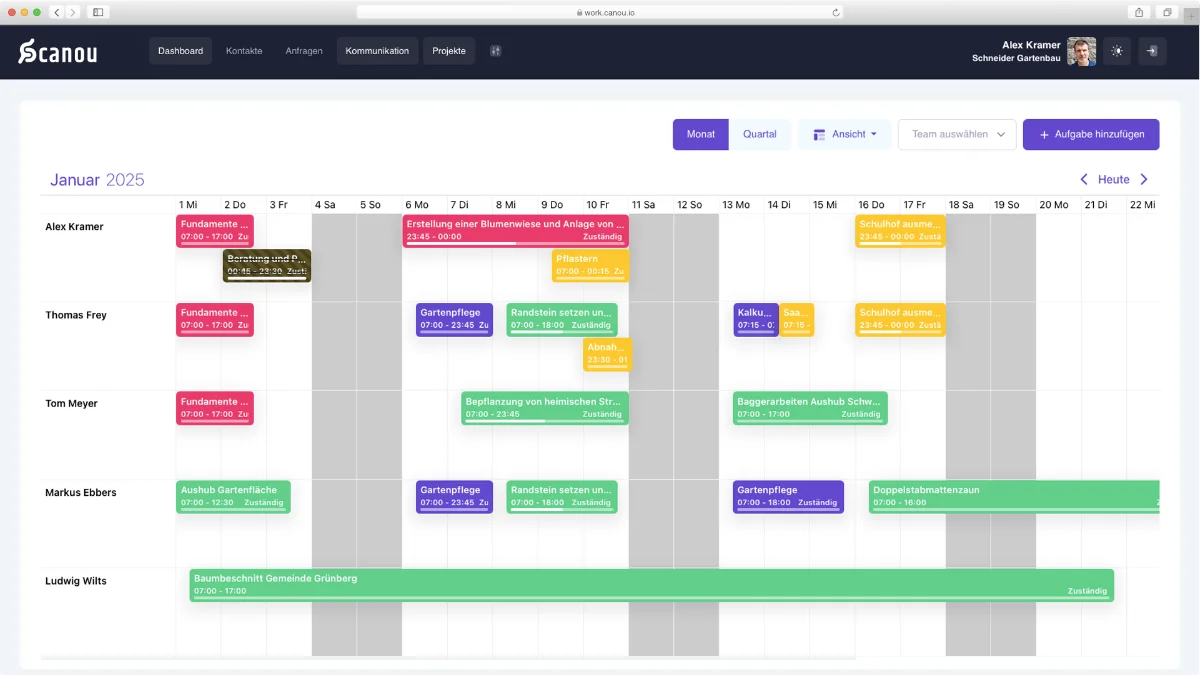Click the Canou logo
1200x680 pixels.
pyautogui.click(x=58, y=52)
